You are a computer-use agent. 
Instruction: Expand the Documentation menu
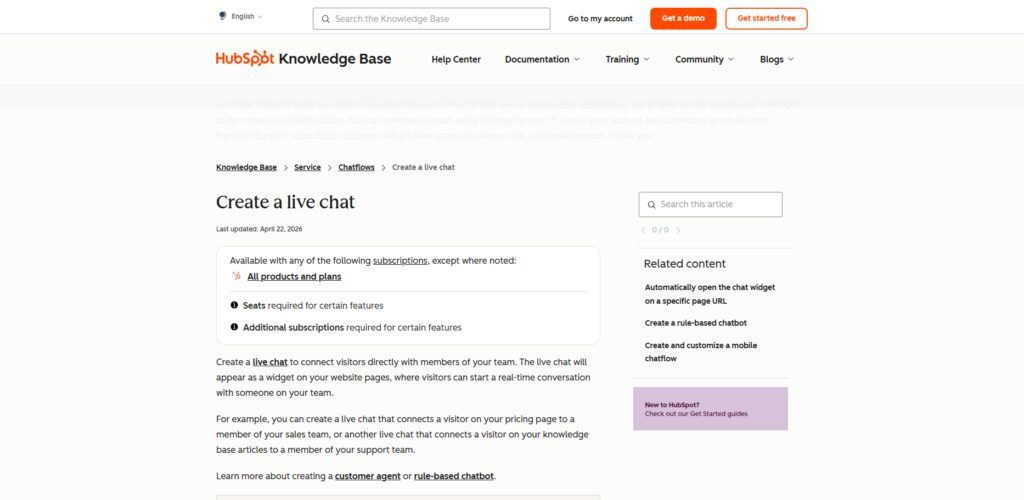pyautogui.click(x=542, y=59)
